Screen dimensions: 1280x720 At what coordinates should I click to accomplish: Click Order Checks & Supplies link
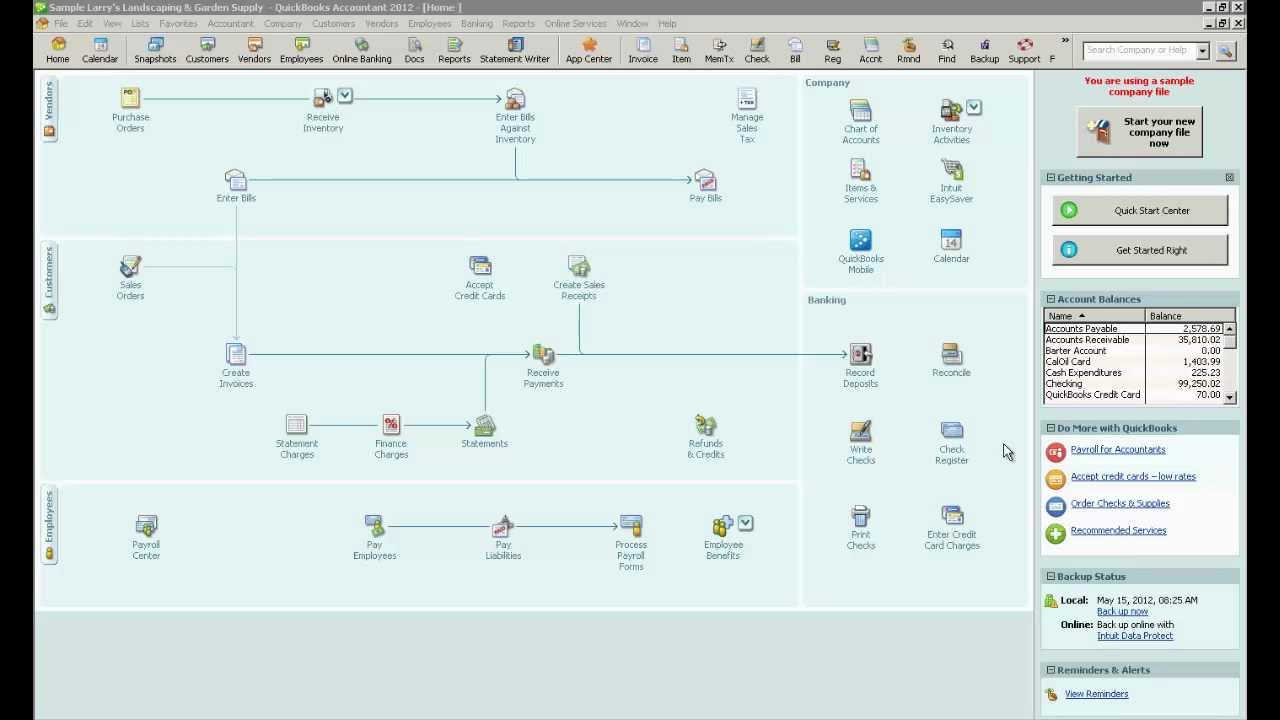1120,504
